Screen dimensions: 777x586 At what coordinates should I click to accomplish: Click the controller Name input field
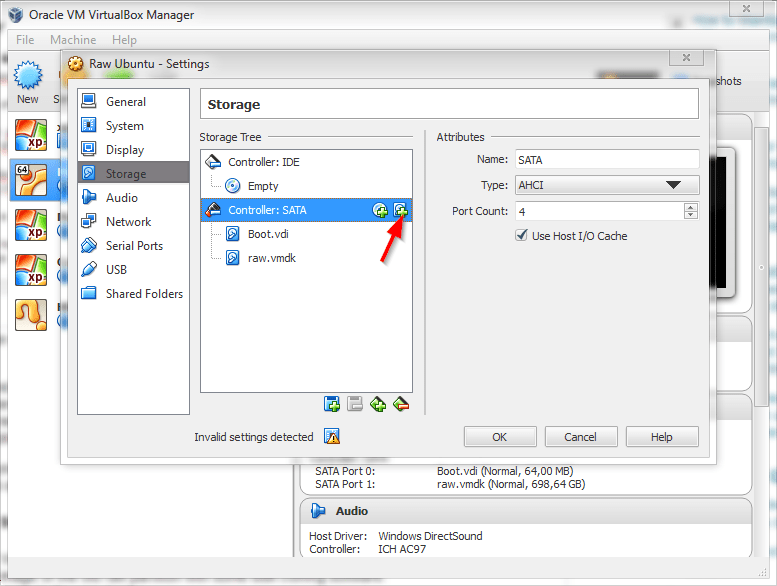pyautogui.click(x=607, y=160)
